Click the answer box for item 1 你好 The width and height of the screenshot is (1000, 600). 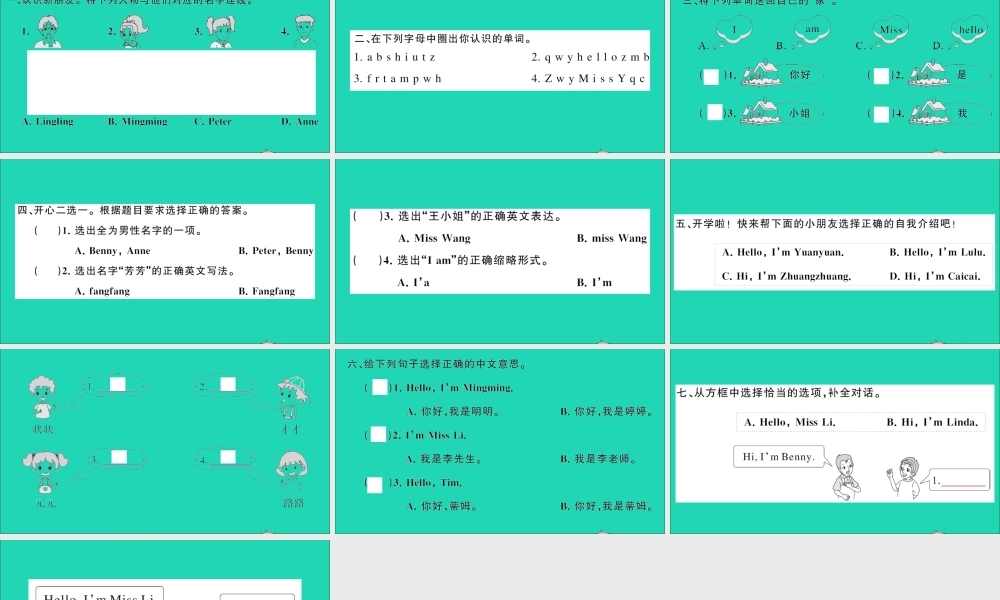pos(711,77)
